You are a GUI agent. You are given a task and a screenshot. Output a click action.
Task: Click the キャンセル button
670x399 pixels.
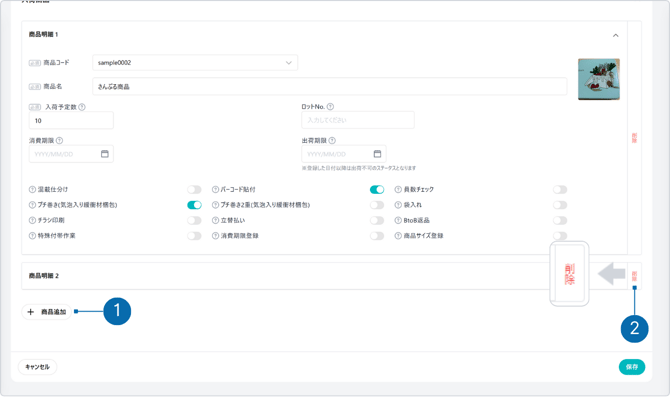point(37,367)
